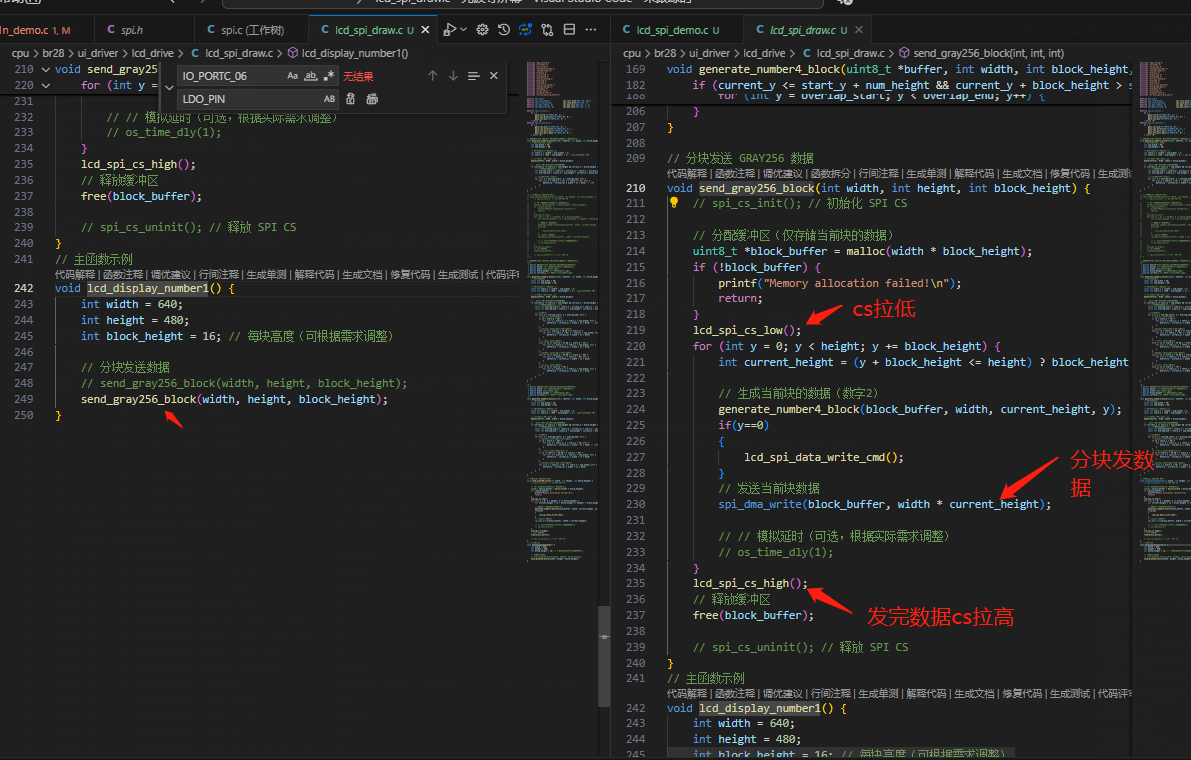Screen dimensions: 1191x760
Task: Toggle Match Case in the find box
Action: (x=292, y=76)
